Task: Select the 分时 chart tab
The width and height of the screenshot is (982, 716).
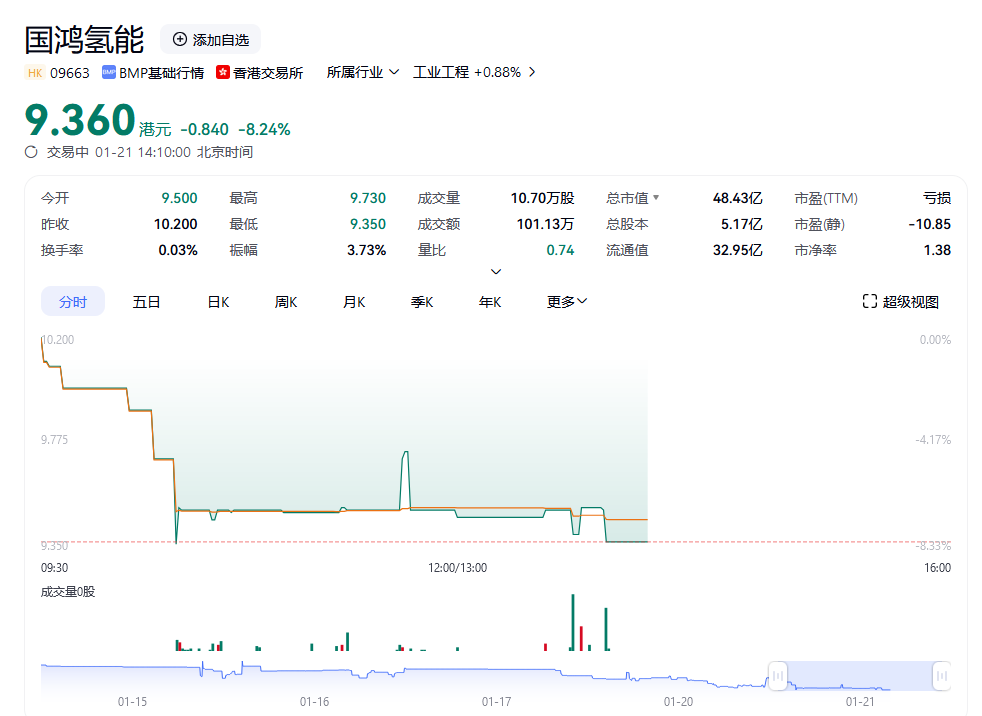Action: point(73,302)
